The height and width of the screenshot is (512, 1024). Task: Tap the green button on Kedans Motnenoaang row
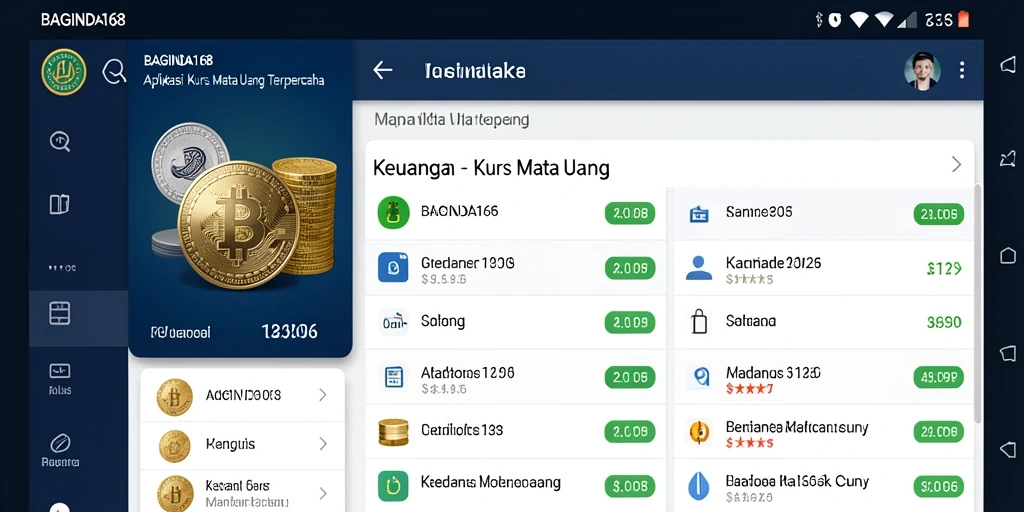pos(630,487)
